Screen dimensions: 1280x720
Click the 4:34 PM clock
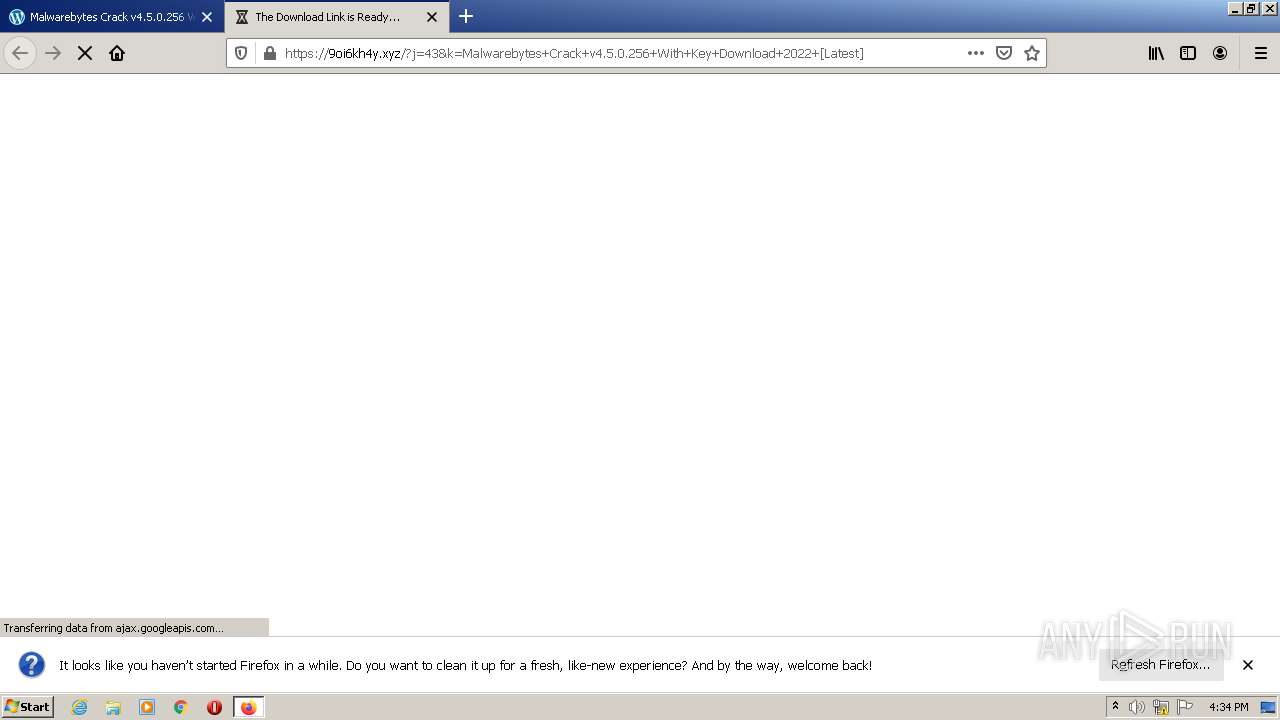(x=1228, y=707)
